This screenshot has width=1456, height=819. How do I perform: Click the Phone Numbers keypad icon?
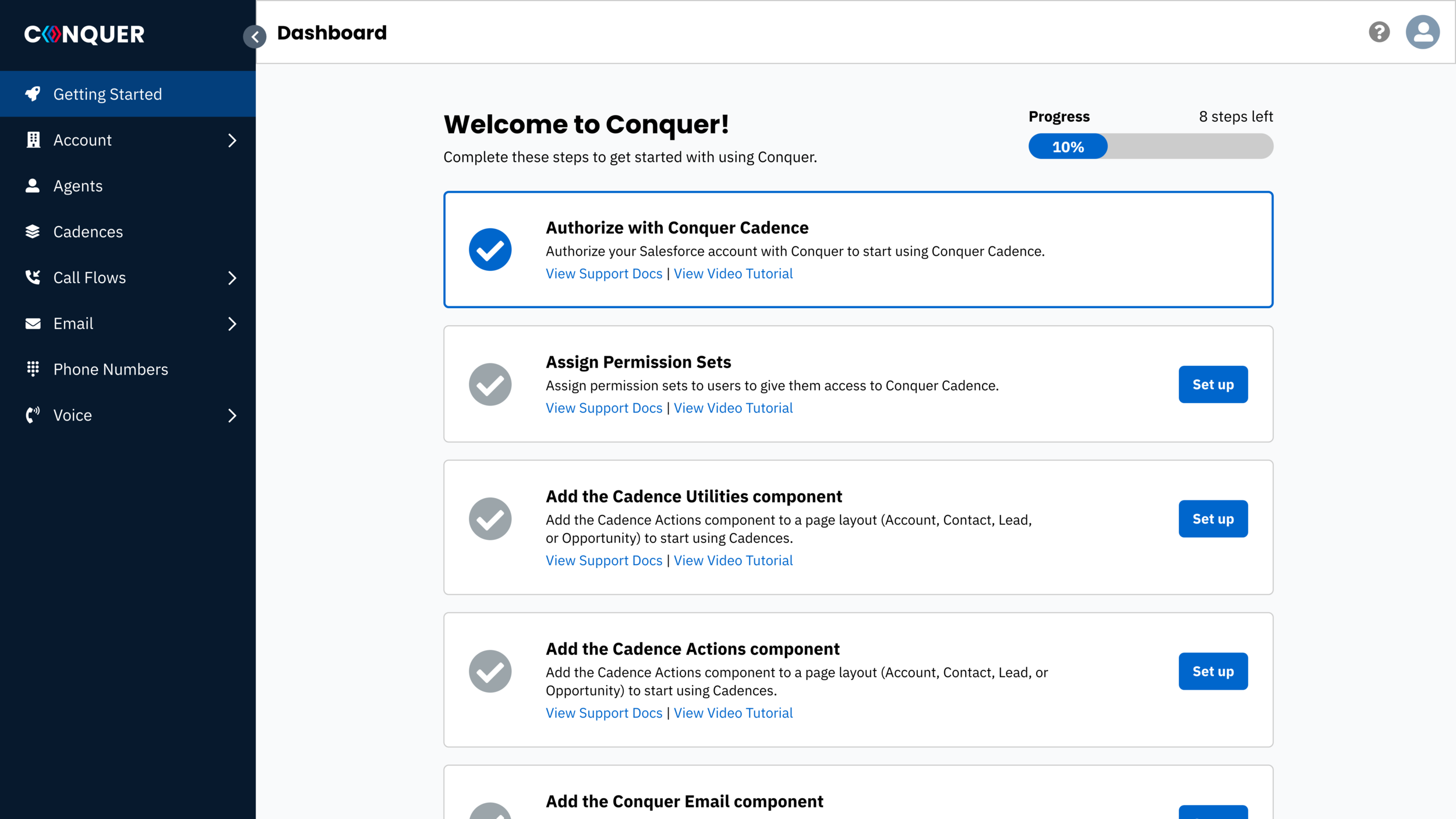(x=33, y=369)
